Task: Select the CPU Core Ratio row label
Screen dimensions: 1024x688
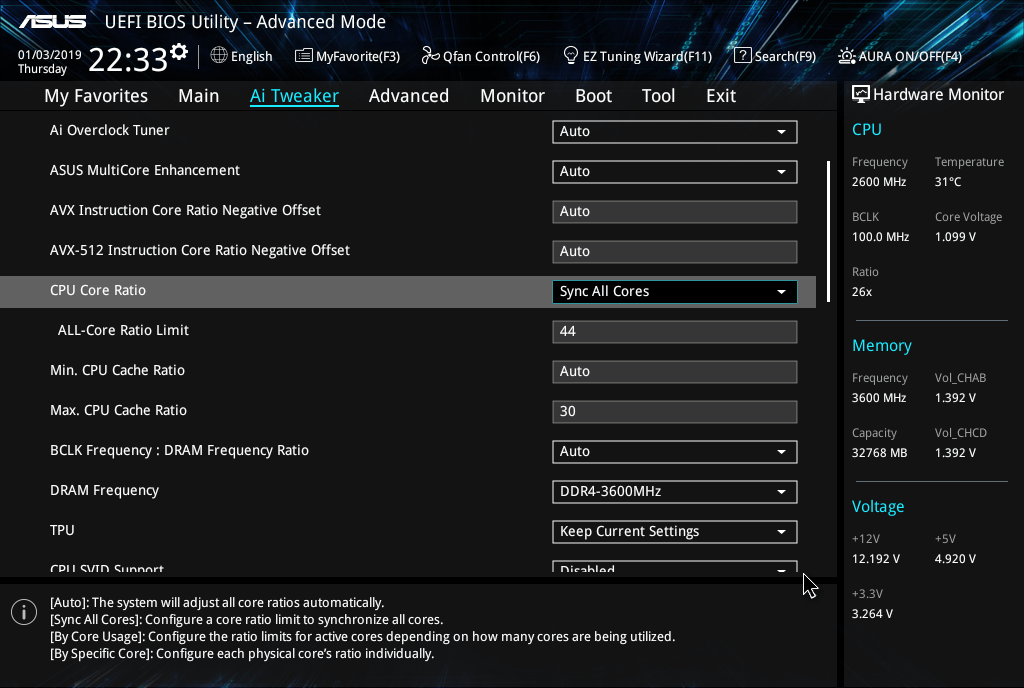Action: tap(98, 290)
